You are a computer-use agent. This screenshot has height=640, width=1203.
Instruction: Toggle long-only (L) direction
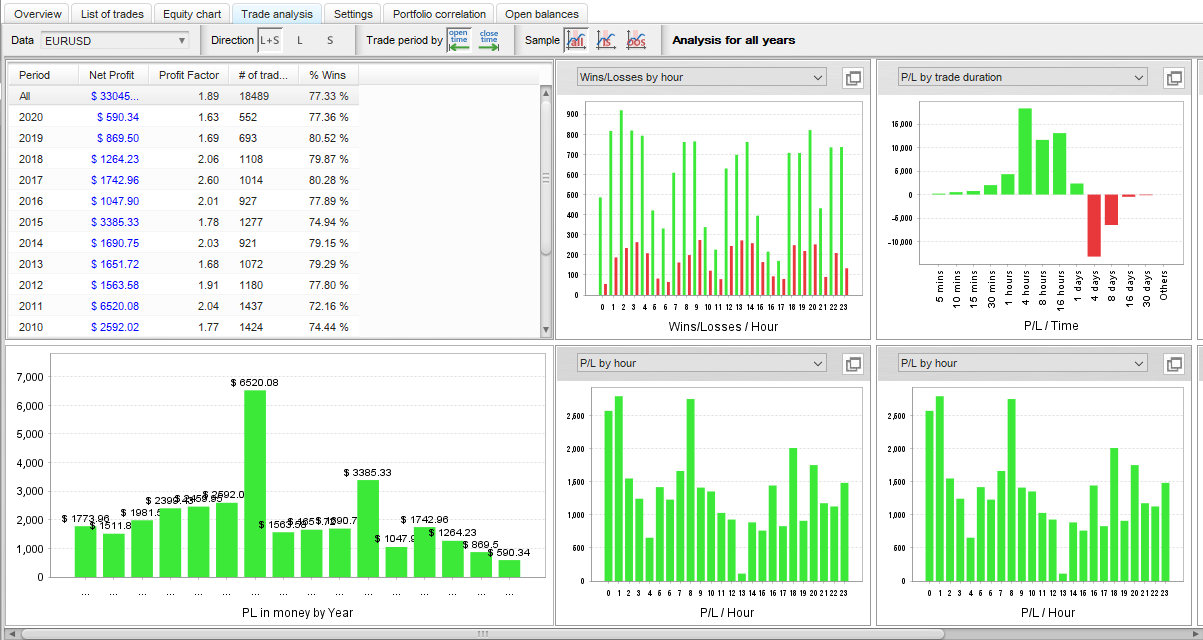(300, 40)
